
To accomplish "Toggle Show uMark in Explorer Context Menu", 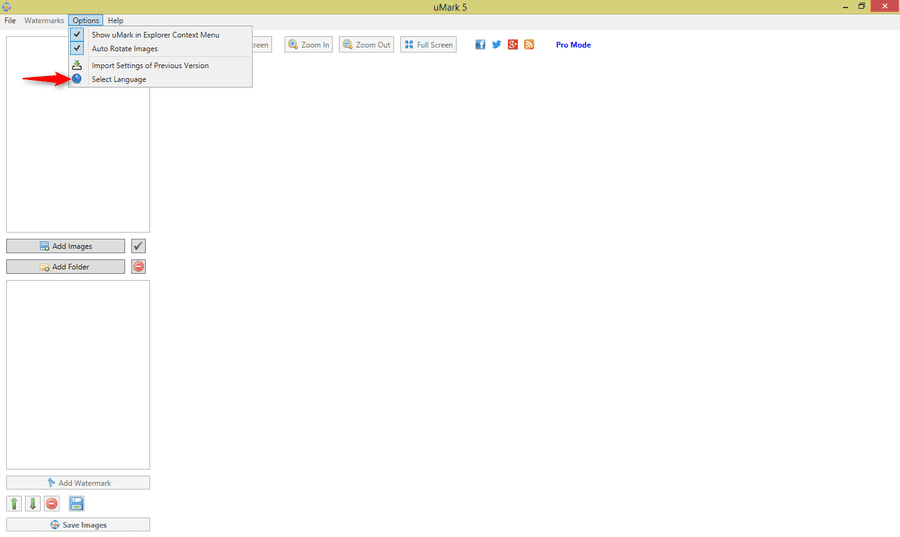I will click(x=160, y=34).
